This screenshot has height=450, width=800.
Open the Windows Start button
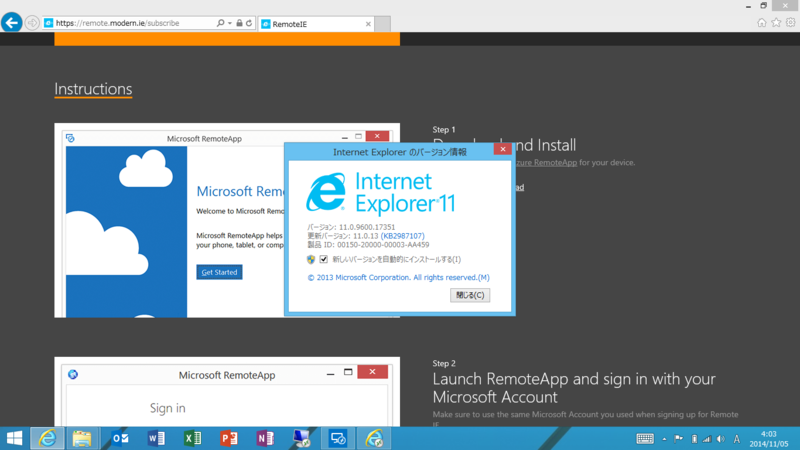(14, 438)
